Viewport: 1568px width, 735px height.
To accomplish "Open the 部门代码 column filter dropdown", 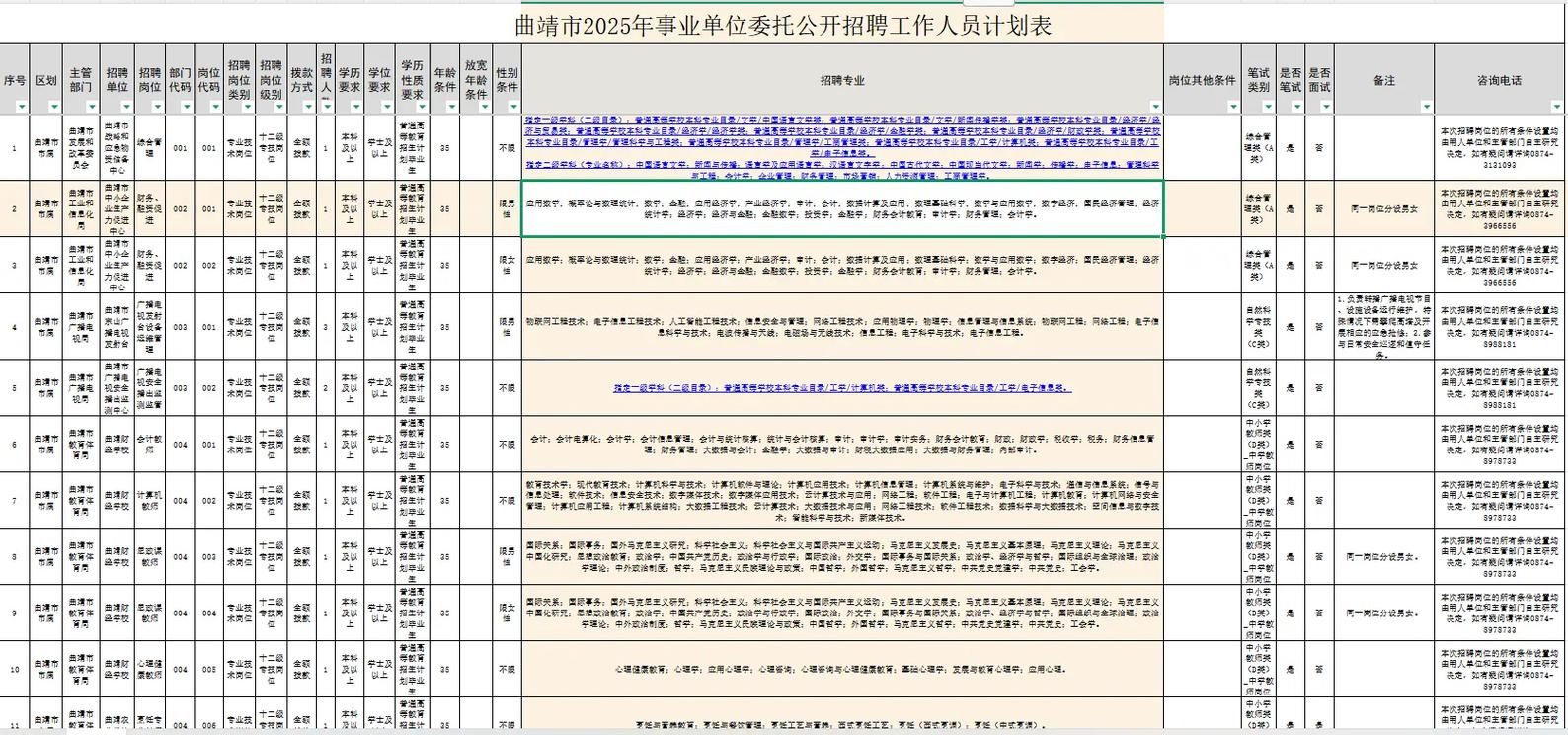I will [188, 107].
